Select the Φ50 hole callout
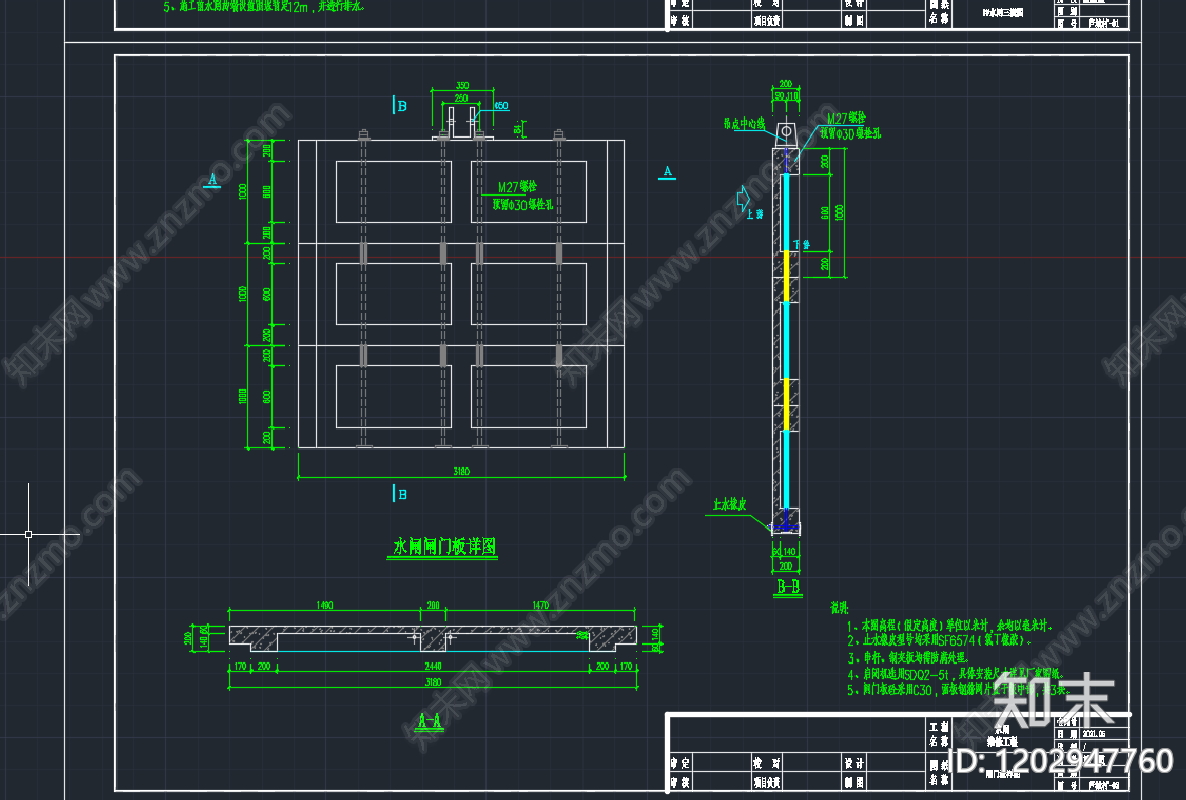 point(501,106)
